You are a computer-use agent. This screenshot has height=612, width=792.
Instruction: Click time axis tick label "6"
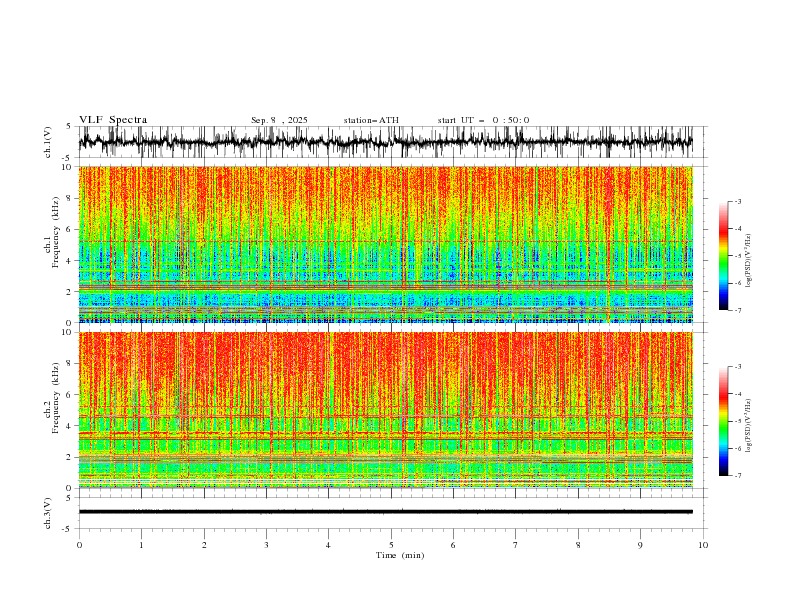click(x=453, y=545)
